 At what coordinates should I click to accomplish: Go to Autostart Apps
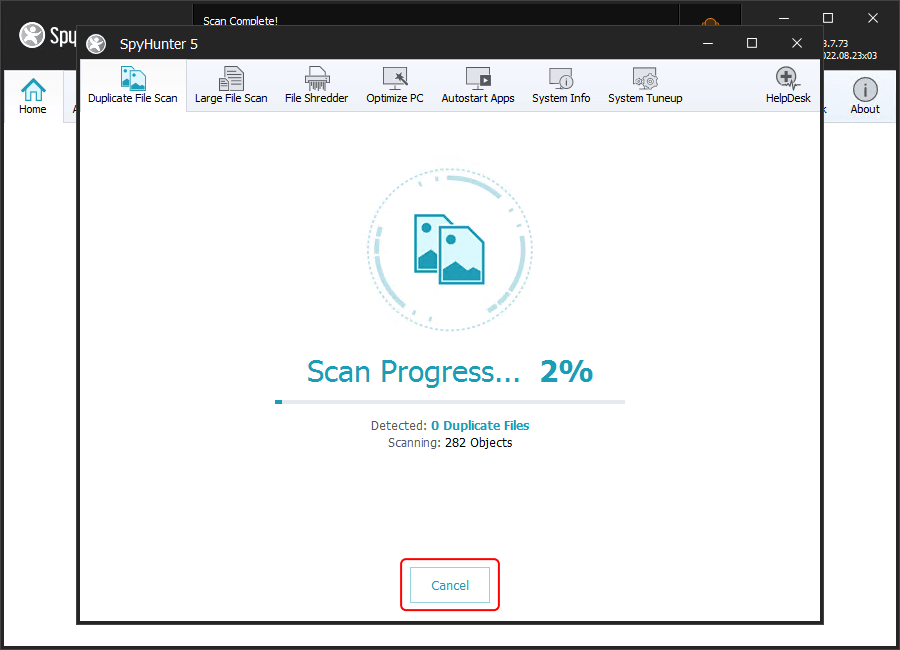tap(478, 86)
